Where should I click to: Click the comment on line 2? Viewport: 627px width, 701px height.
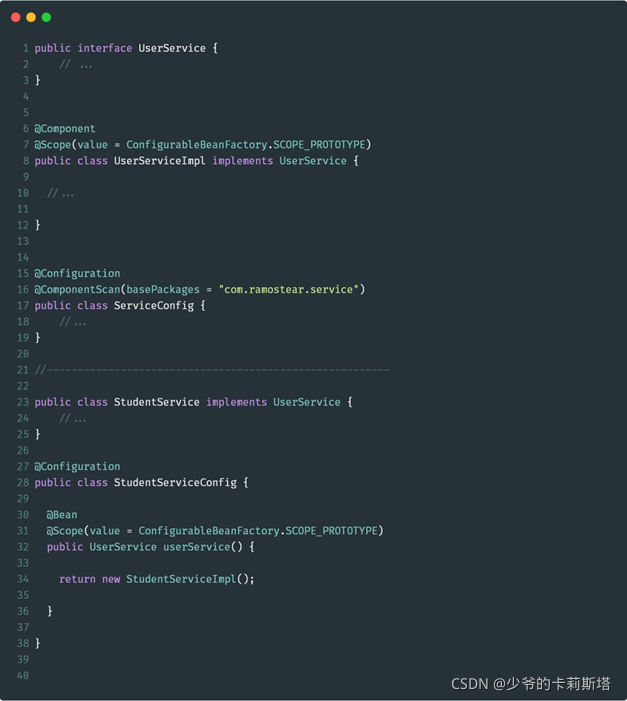76,64
